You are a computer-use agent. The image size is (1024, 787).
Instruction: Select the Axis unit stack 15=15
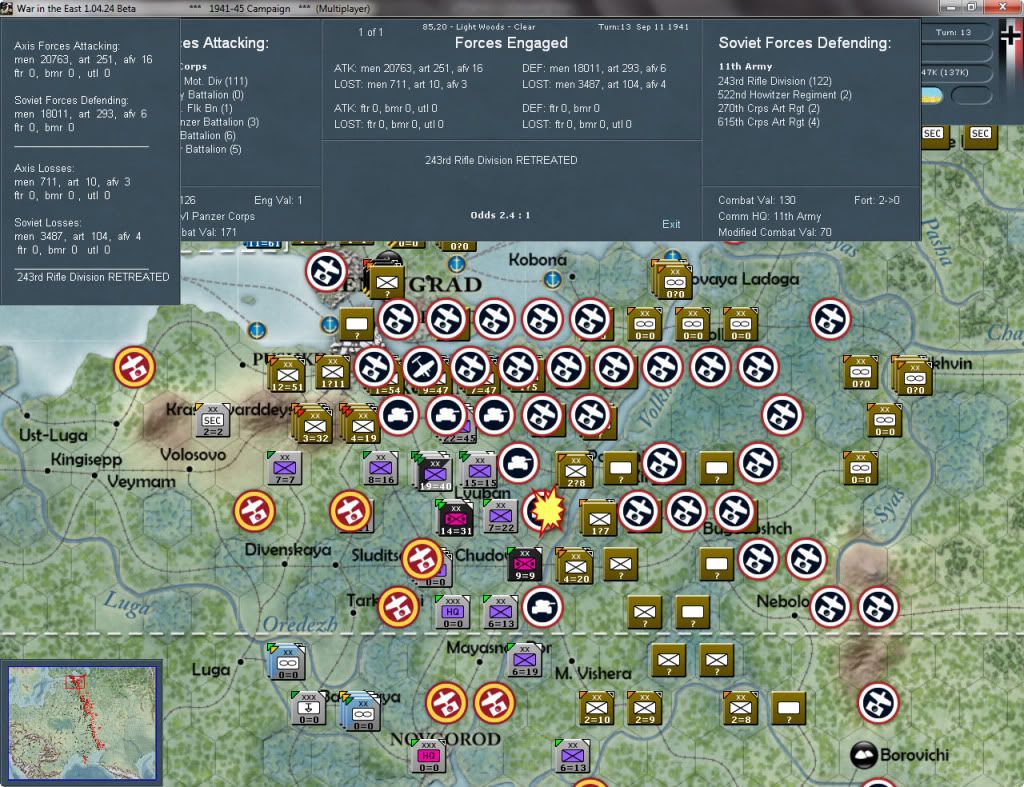(x=479, y=470)
